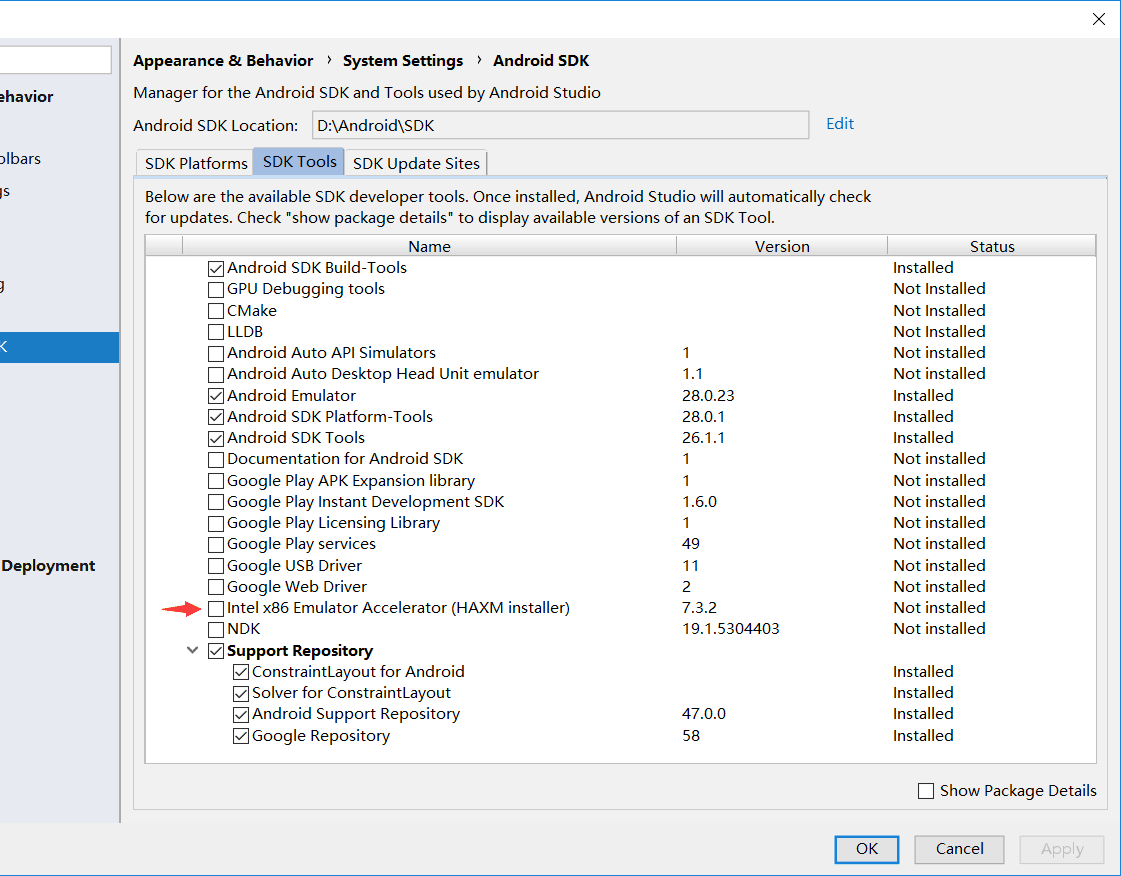Screen dimensions: 1121x876
Task: Click NDK version 19.1.5304403
Action: tap(731, 629)
